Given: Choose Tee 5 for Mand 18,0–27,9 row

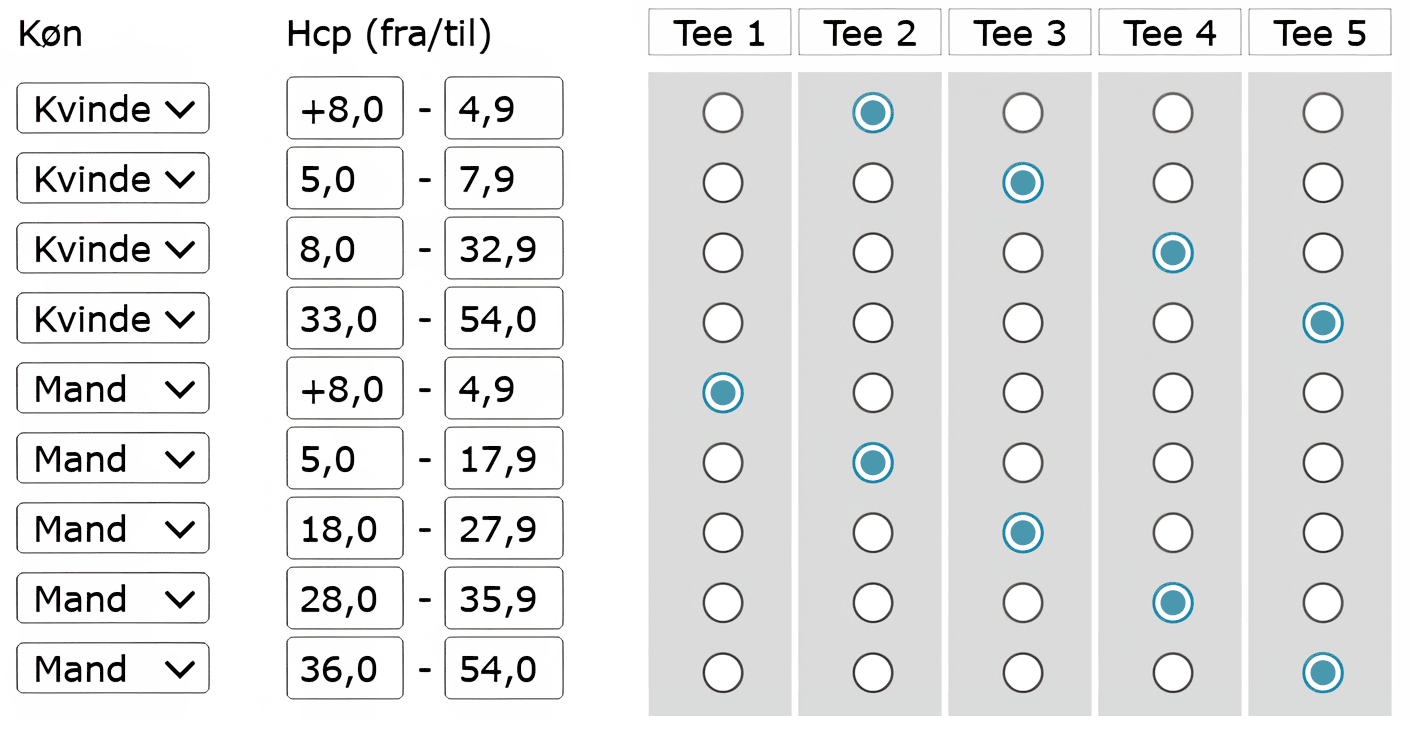Looking at the screenshot, I should pos(1322,533).
